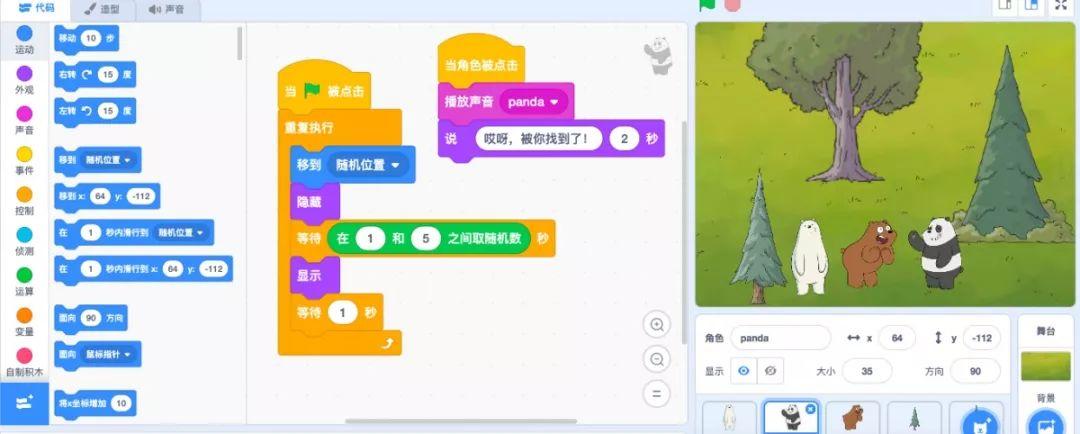Viewport: 1080px width, 434px height.
Task: Show the sprite with the eye button
Action: 743,371
